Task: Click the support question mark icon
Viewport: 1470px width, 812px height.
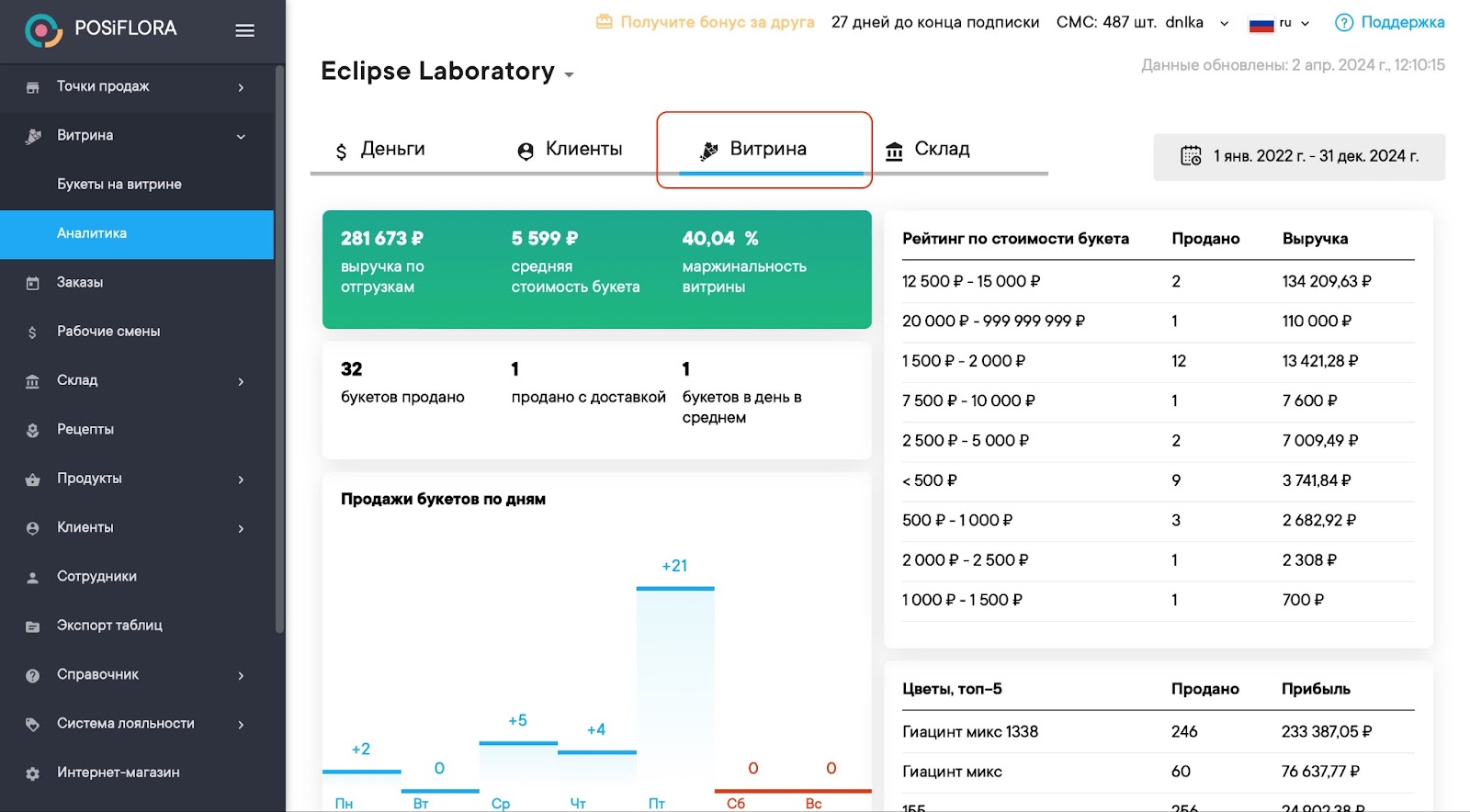Action: pyautogui.click(x=1344, y=23)
